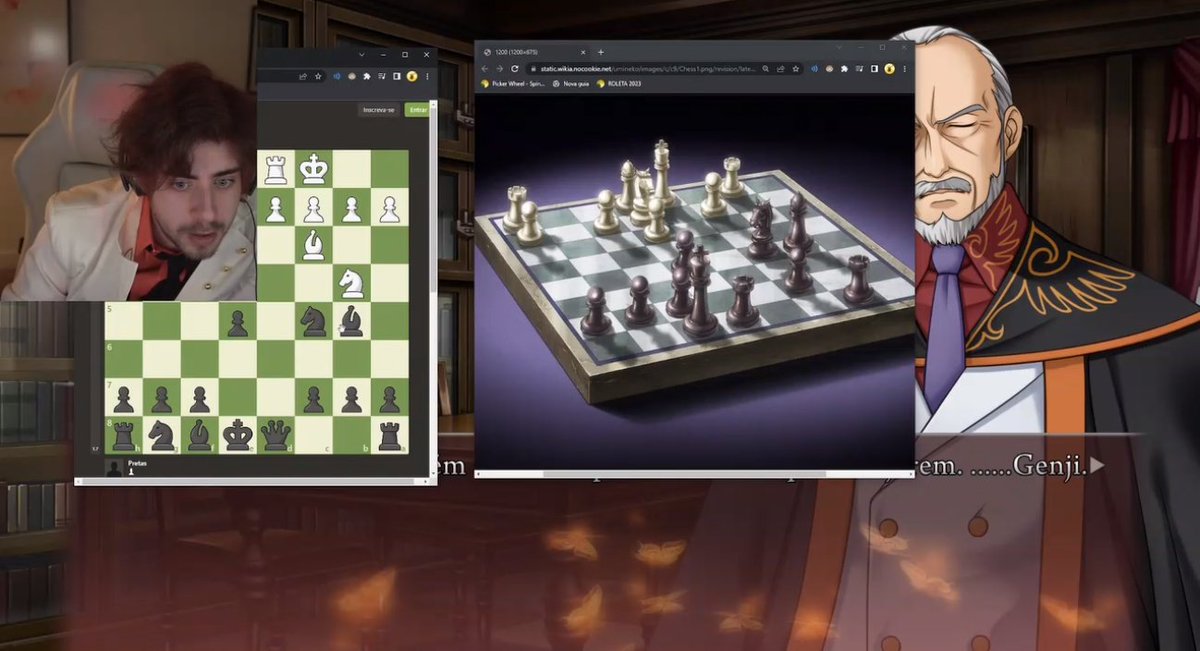
Task: Close the '1200 (1200×675)' tab
Action: [x=583, y=52]
